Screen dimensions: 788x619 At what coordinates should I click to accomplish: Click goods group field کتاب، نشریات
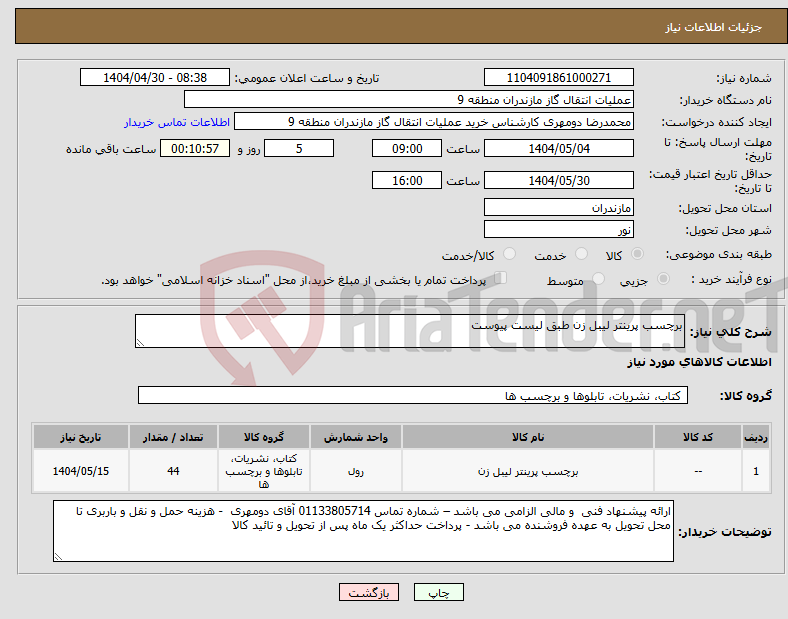click(x=413, y=395)
